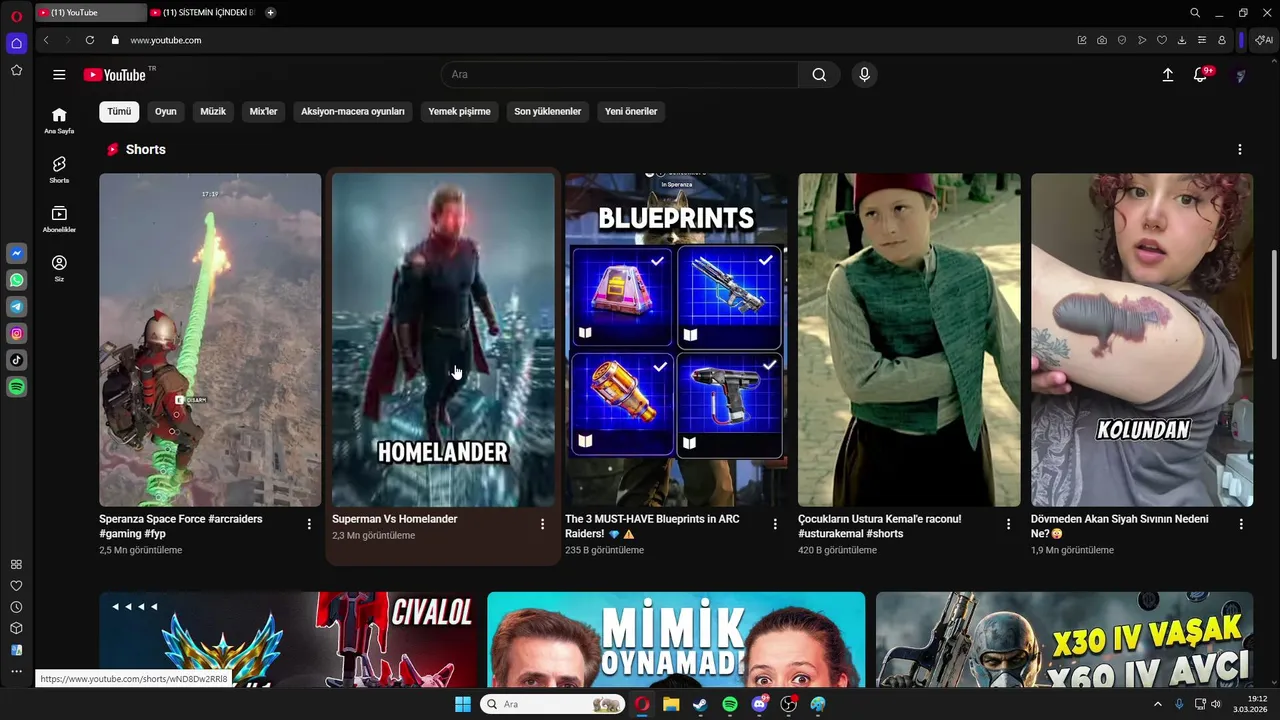Image resolution: width=1280 pixels, height=720 pixels.
Task: Activate voice search microphone
Action: [865, 75]
